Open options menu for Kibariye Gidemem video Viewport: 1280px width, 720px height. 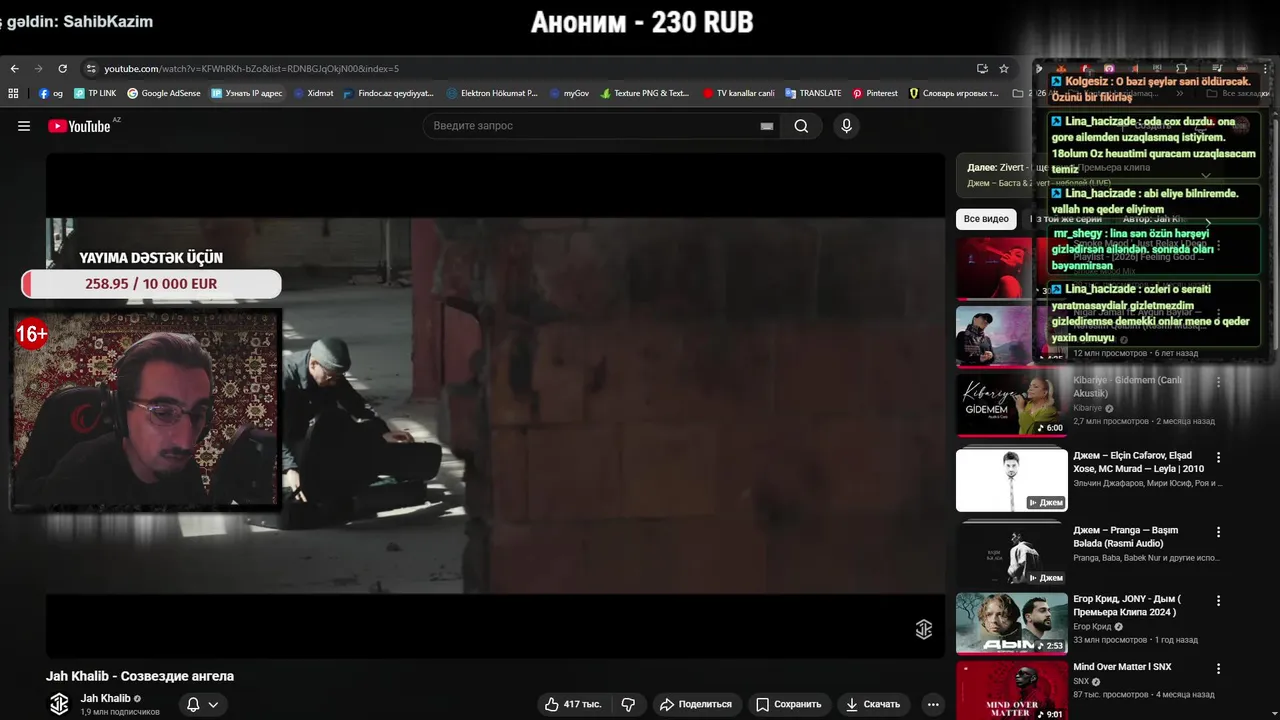[x=1218, y=382]
